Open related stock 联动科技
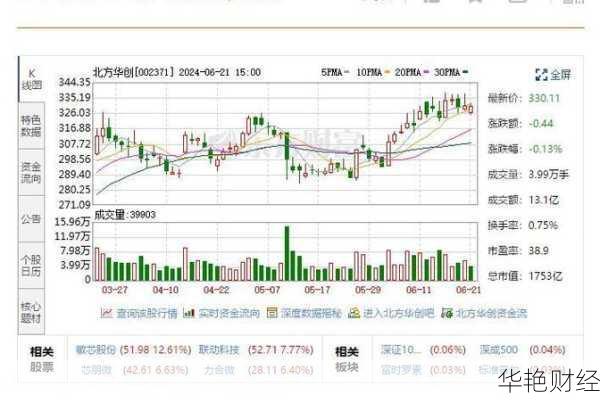 [x=219, y=350]
